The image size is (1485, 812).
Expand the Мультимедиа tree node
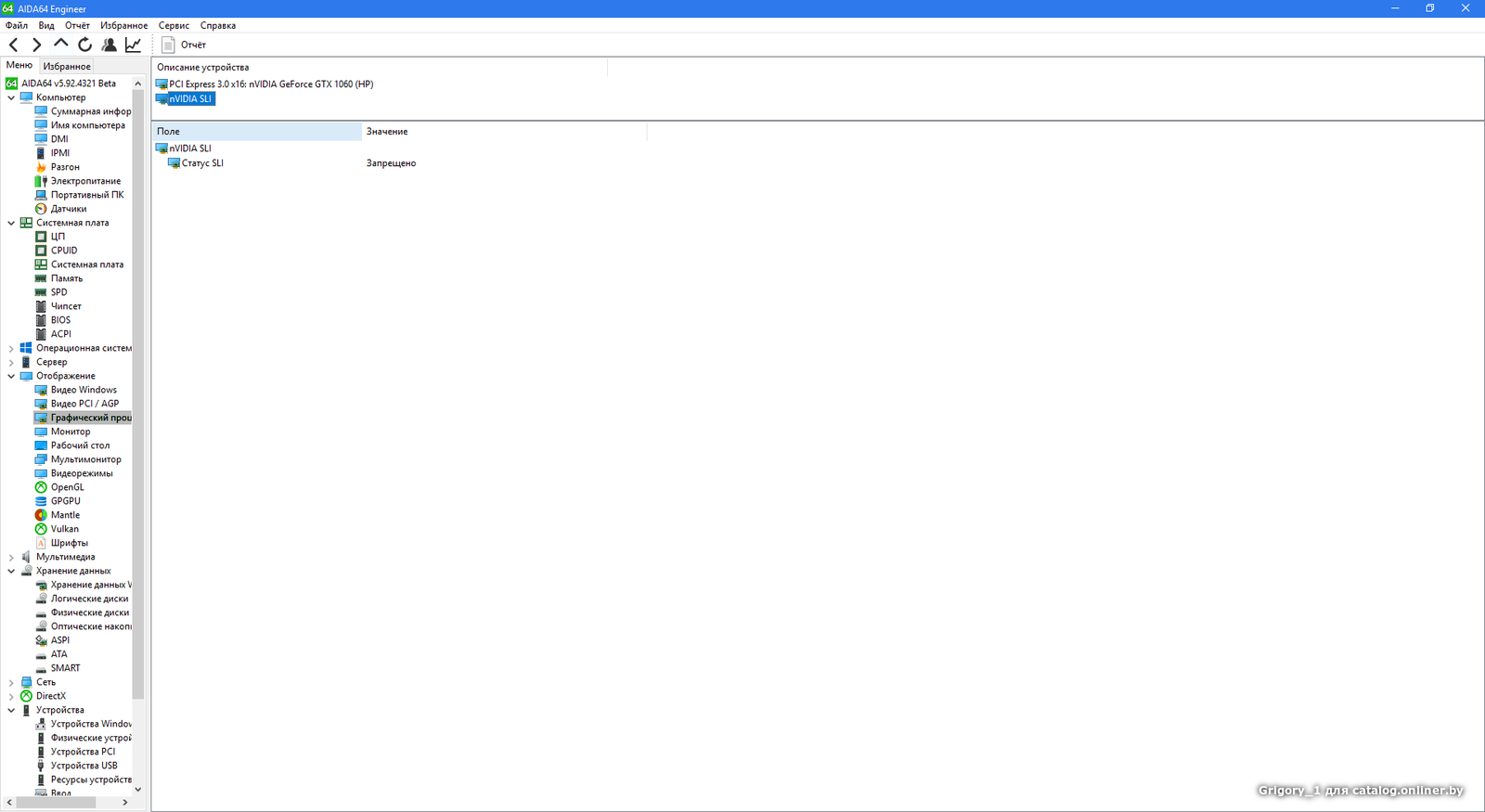tap(11, 557)
